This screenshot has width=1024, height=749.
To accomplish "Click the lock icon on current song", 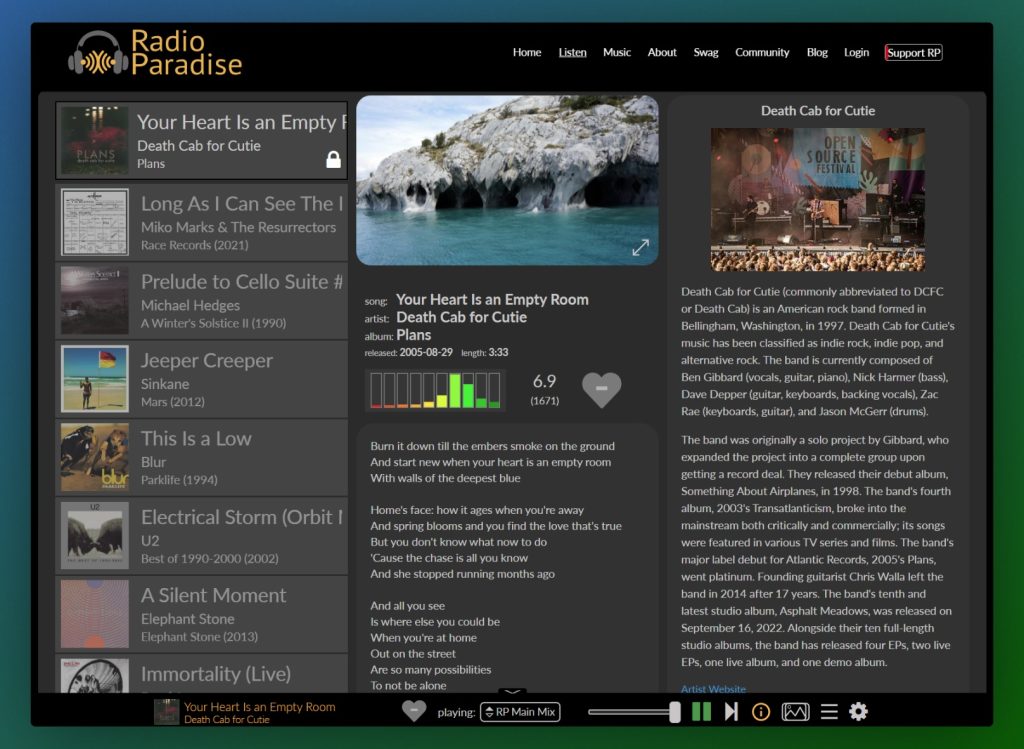I will point(333,160).
